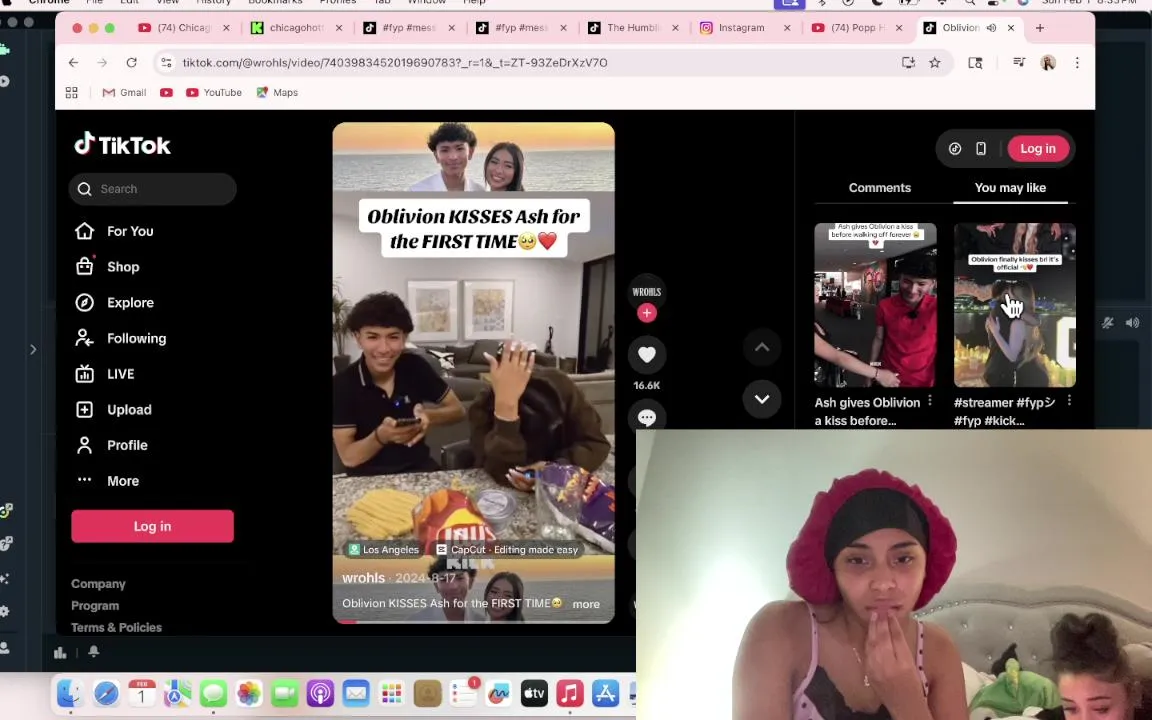This screenshot has width=1152, height=720.
Task: Open Chrome three-dot menu
Action: [x=1077, y=62]
